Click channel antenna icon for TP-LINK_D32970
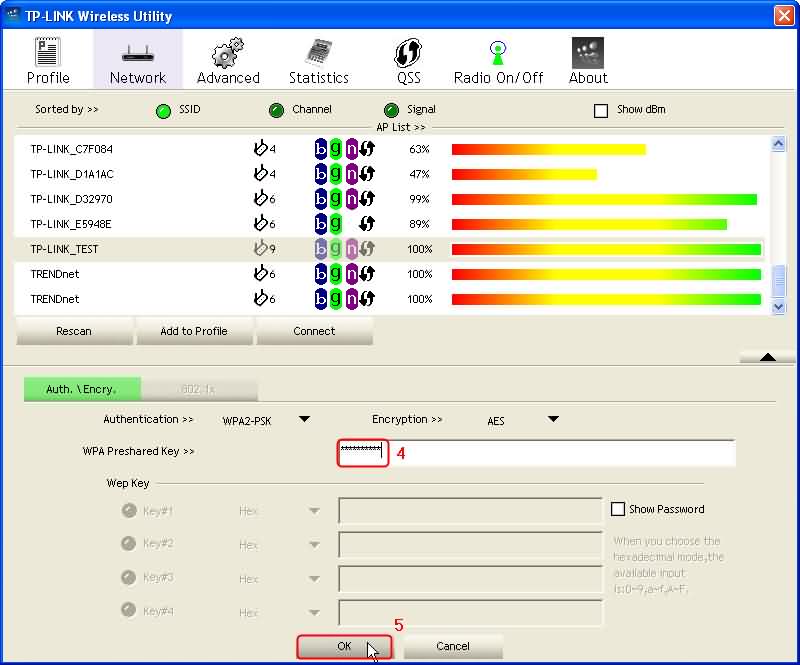 coord(260,198)
